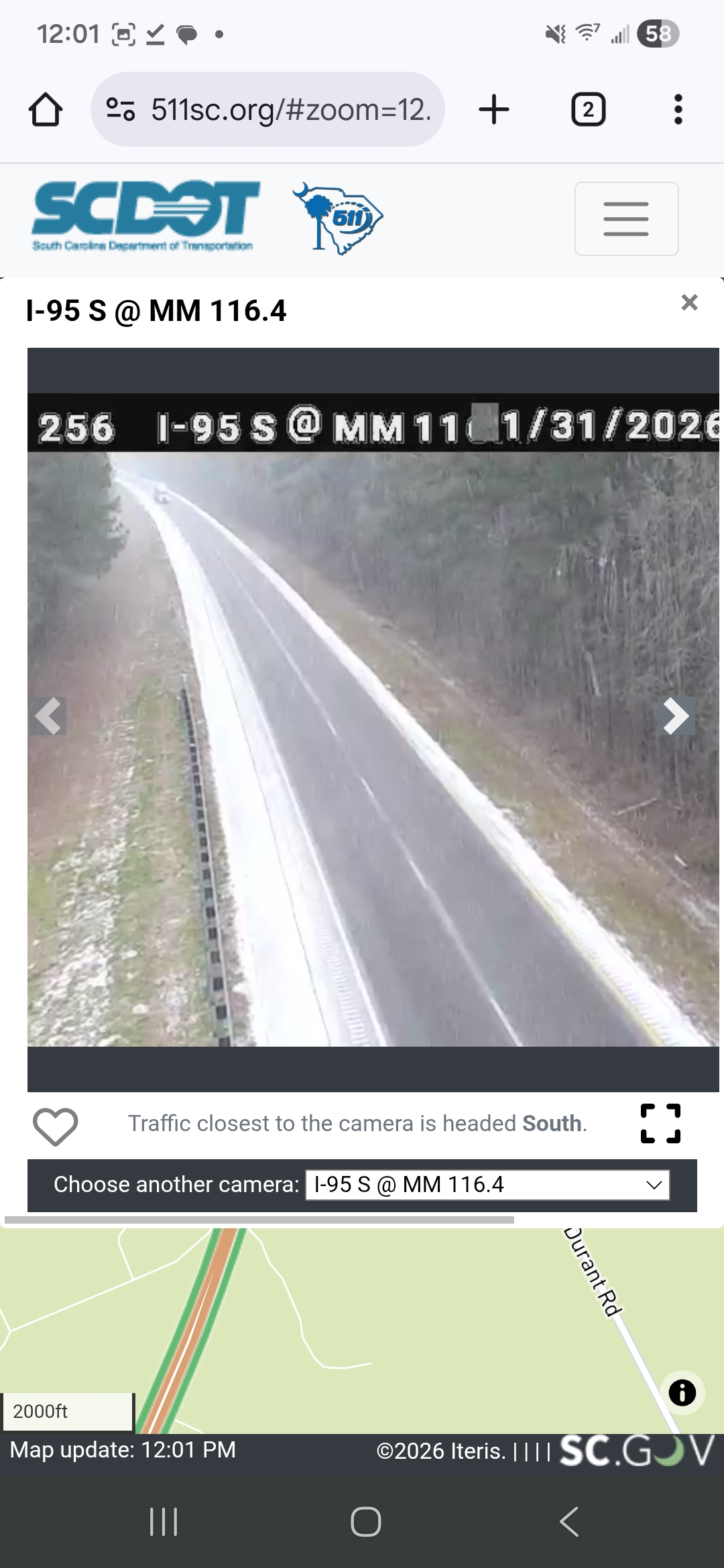
Task: Click the horizontal scrollbar under the camera popup
Action: click(259, 1220)
